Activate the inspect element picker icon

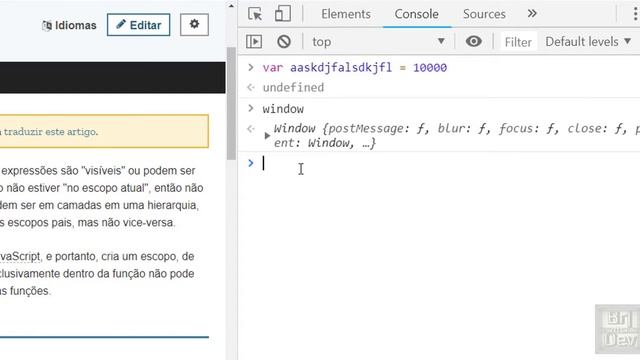[x=255, y=14]
